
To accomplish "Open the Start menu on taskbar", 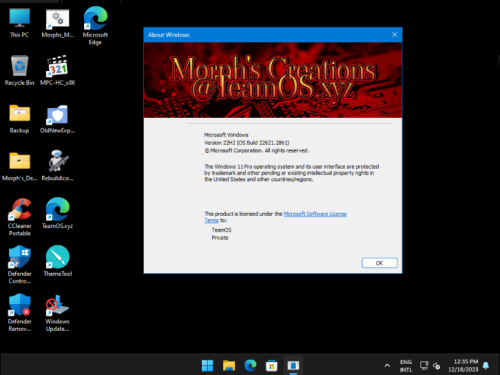I will 207,365.
